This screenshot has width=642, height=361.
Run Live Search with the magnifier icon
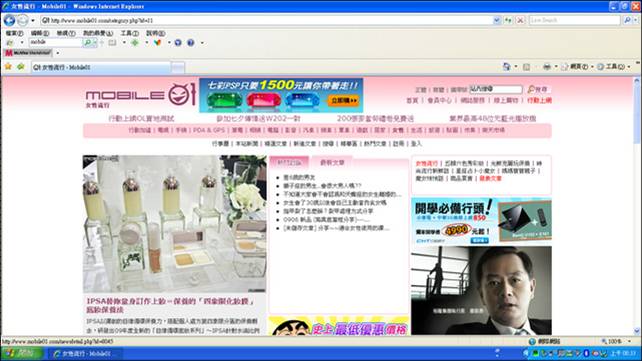pyautogui.click(x=627, y=20)
